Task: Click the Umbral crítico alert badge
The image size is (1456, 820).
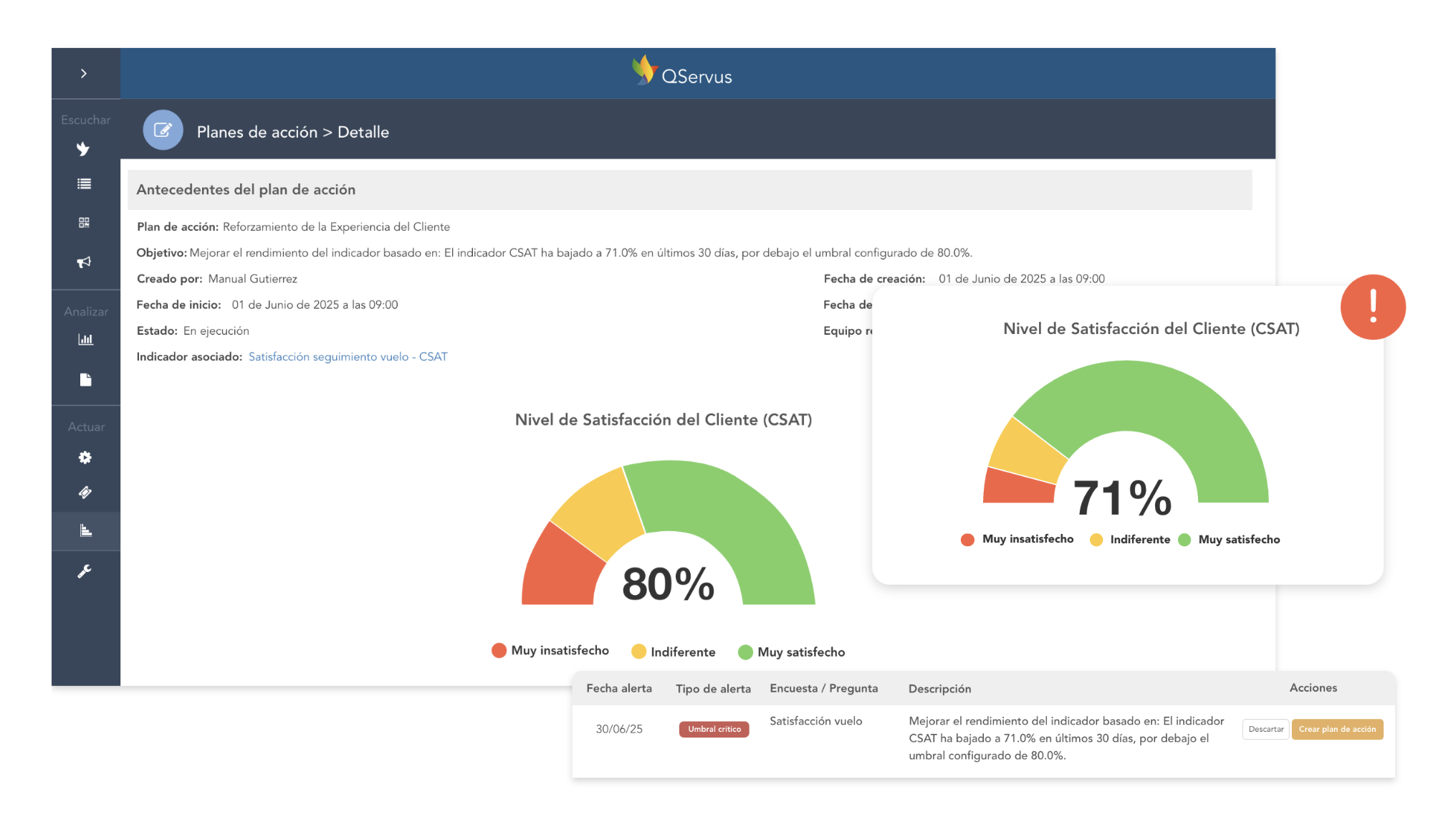Action: pyautogui.click(x=714, y=730)
